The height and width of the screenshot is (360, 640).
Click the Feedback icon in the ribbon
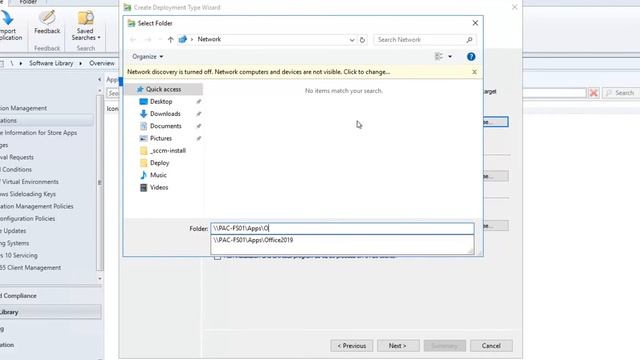47,18
